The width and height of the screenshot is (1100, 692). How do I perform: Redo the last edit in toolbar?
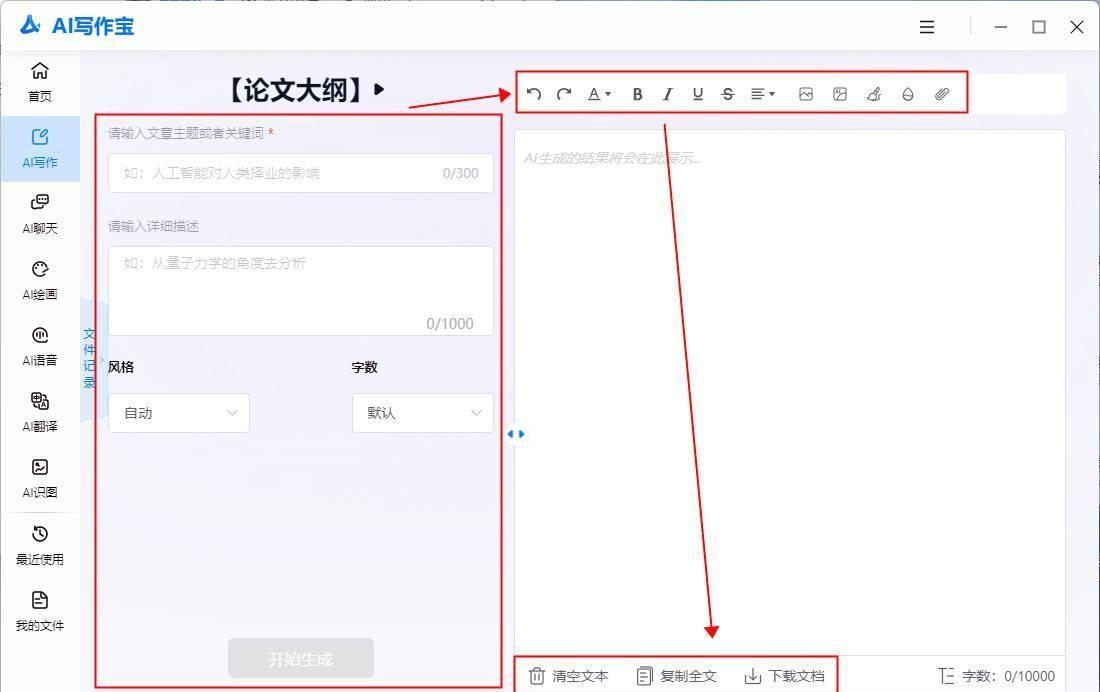click(564, 94)
